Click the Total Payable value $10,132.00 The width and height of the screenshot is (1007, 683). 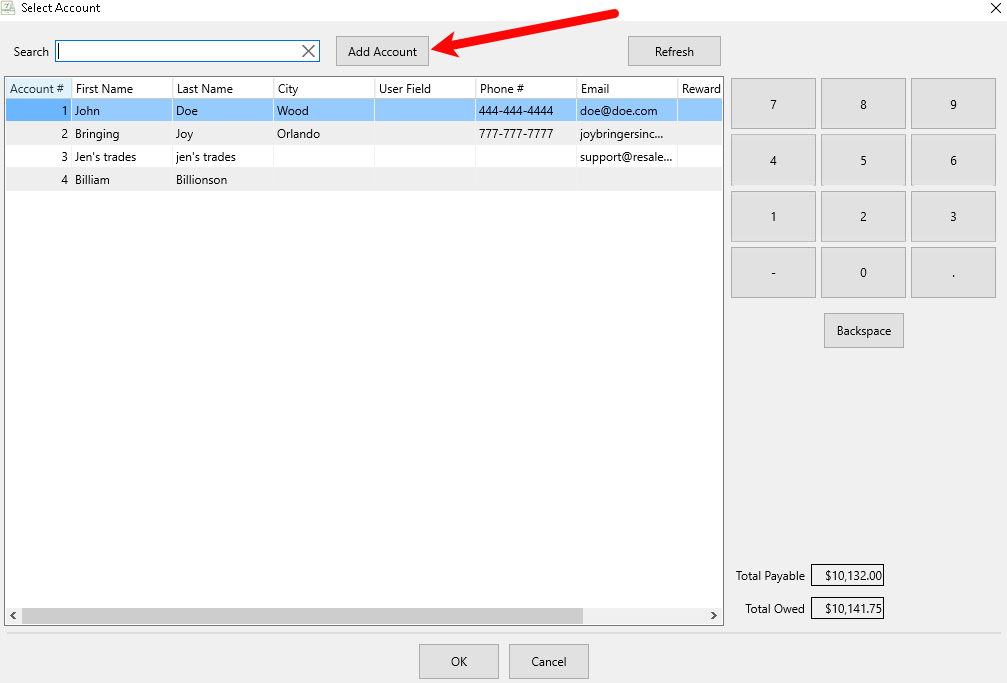tap(847, 575)
